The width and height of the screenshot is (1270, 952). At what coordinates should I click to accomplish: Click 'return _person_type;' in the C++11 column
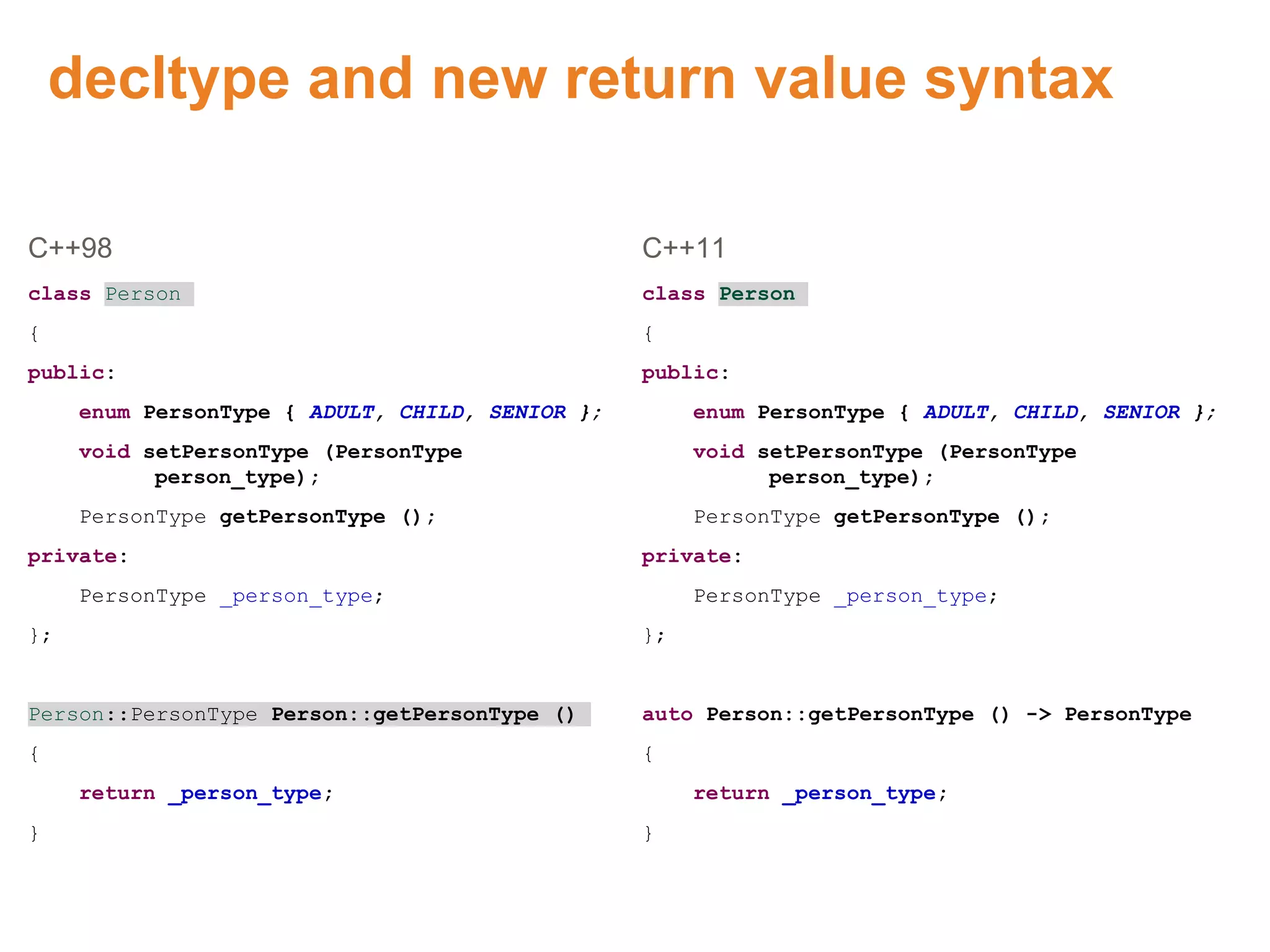(820, 793)
